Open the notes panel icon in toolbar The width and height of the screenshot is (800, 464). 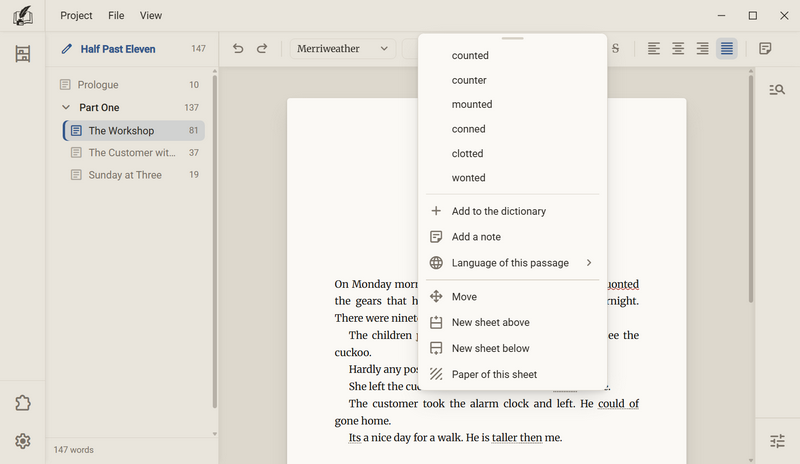[765, 48]
